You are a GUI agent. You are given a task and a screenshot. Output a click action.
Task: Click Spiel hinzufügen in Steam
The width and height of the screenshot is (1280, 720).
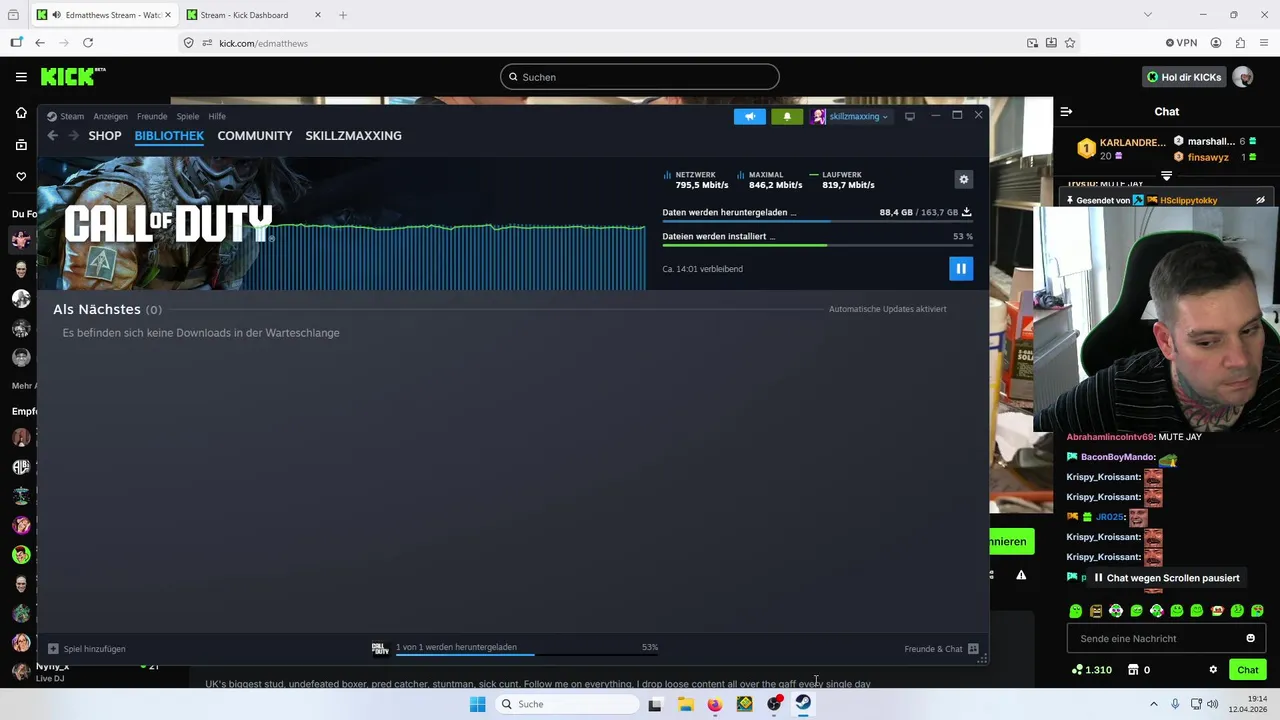(87, 649)
